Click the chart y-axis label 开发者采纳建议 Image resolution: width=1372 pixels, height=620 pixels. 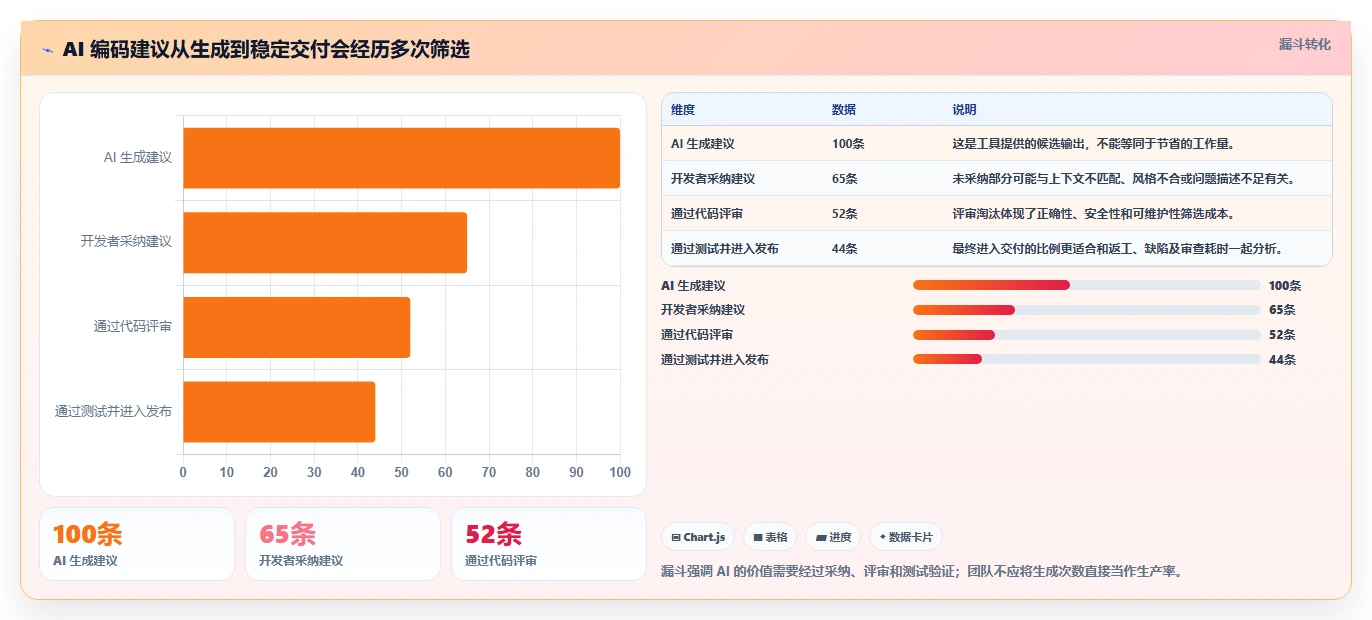pos(127,242)
